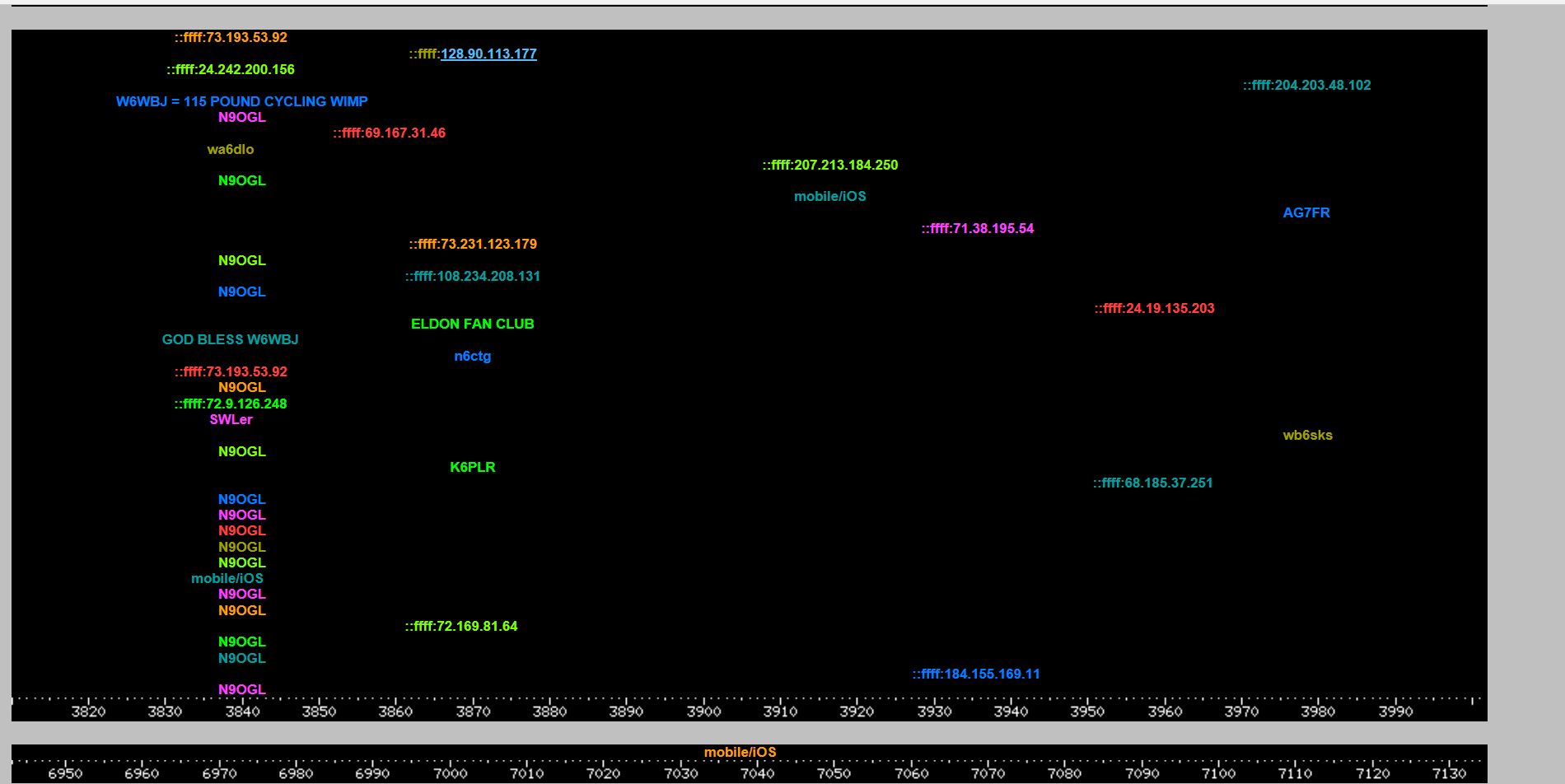Tune to 3950 on the frequency scale
The height and width of the screenshot is (784, 1565).
coord(1087,712)
